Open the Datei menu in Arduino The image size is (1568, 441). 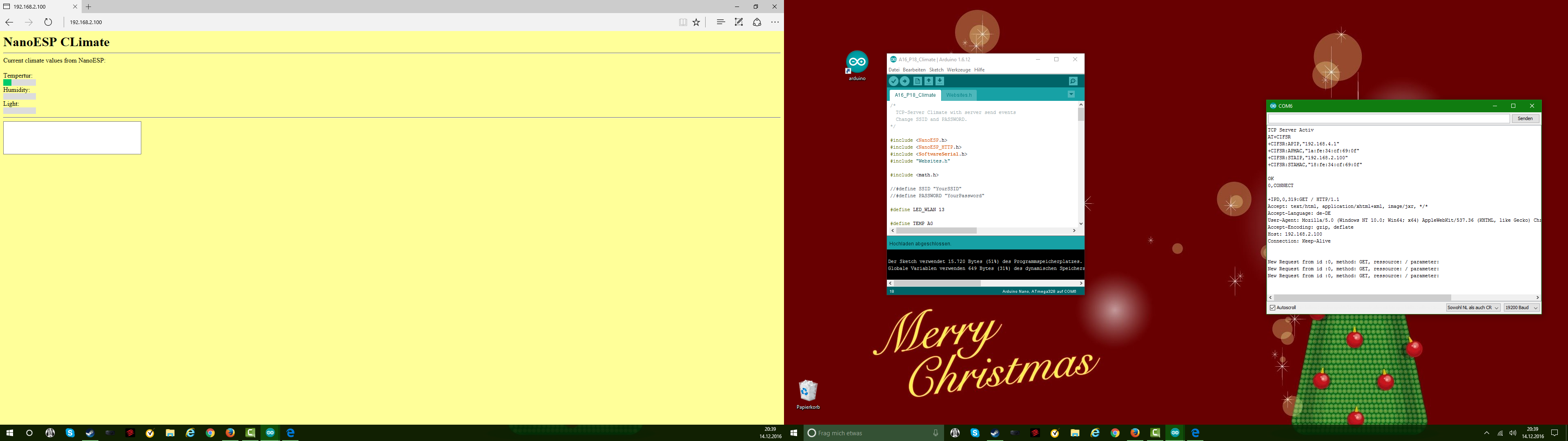[x=893, y=70]
